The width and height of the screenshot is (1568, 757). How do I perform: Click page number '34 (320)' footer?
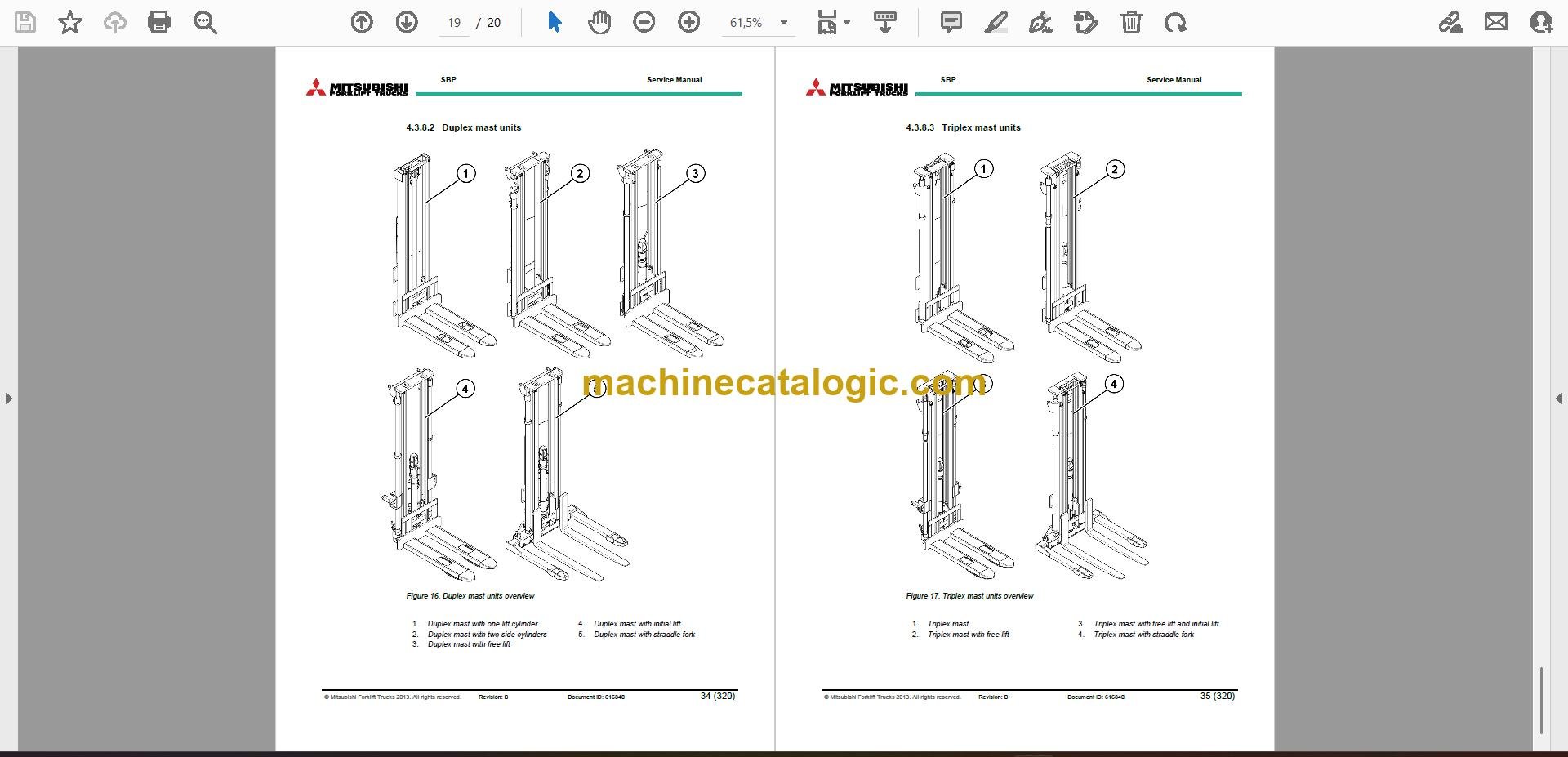(718, 696)
